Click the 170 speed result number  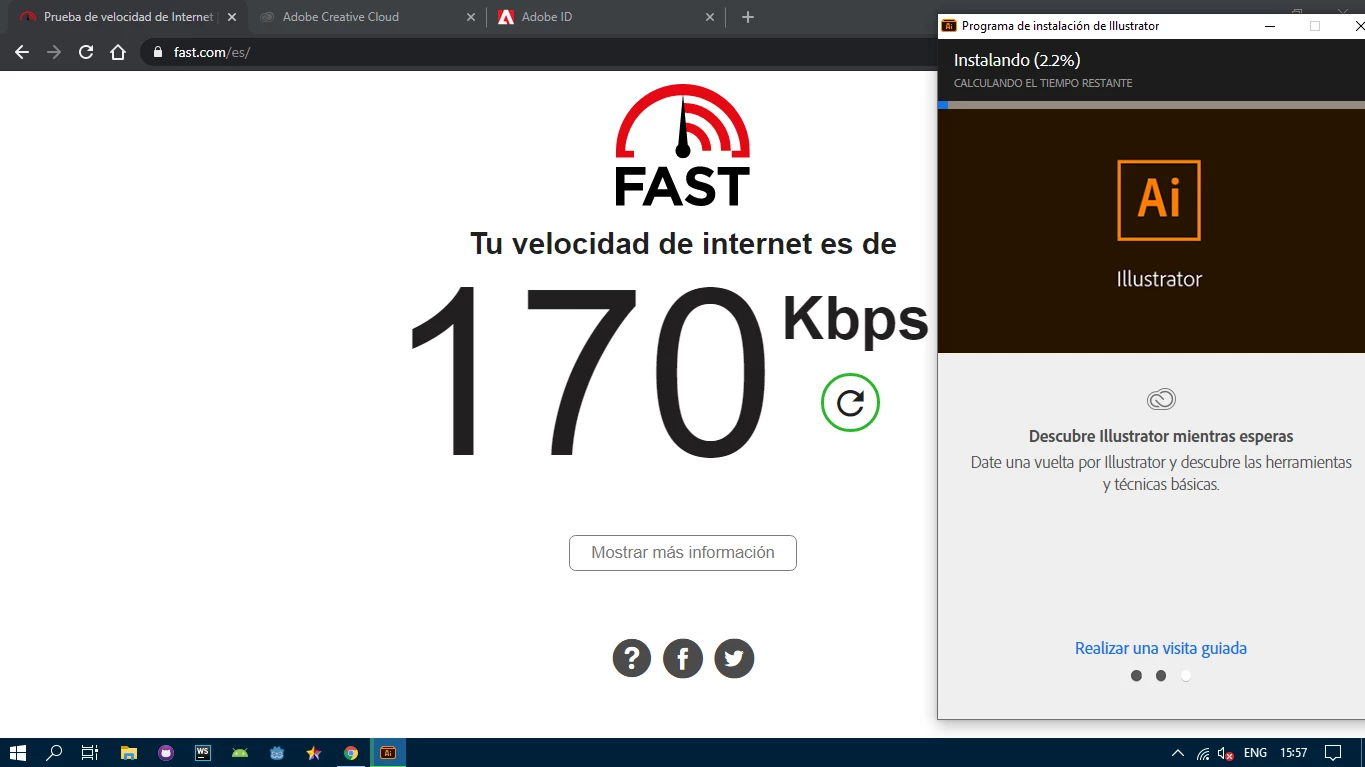coord(588,372)
